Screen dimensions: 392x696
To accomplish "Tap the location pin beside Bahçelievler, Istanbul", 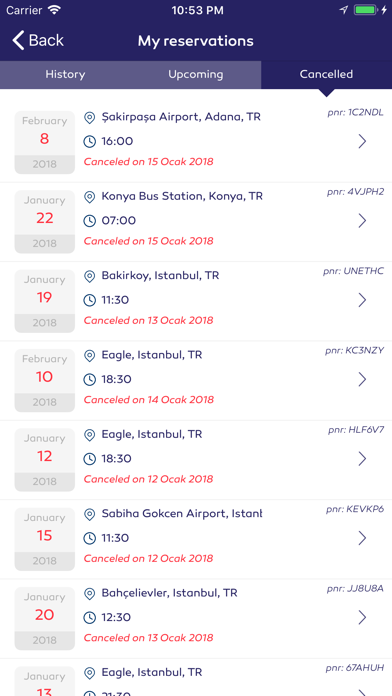I will (90, 594).
